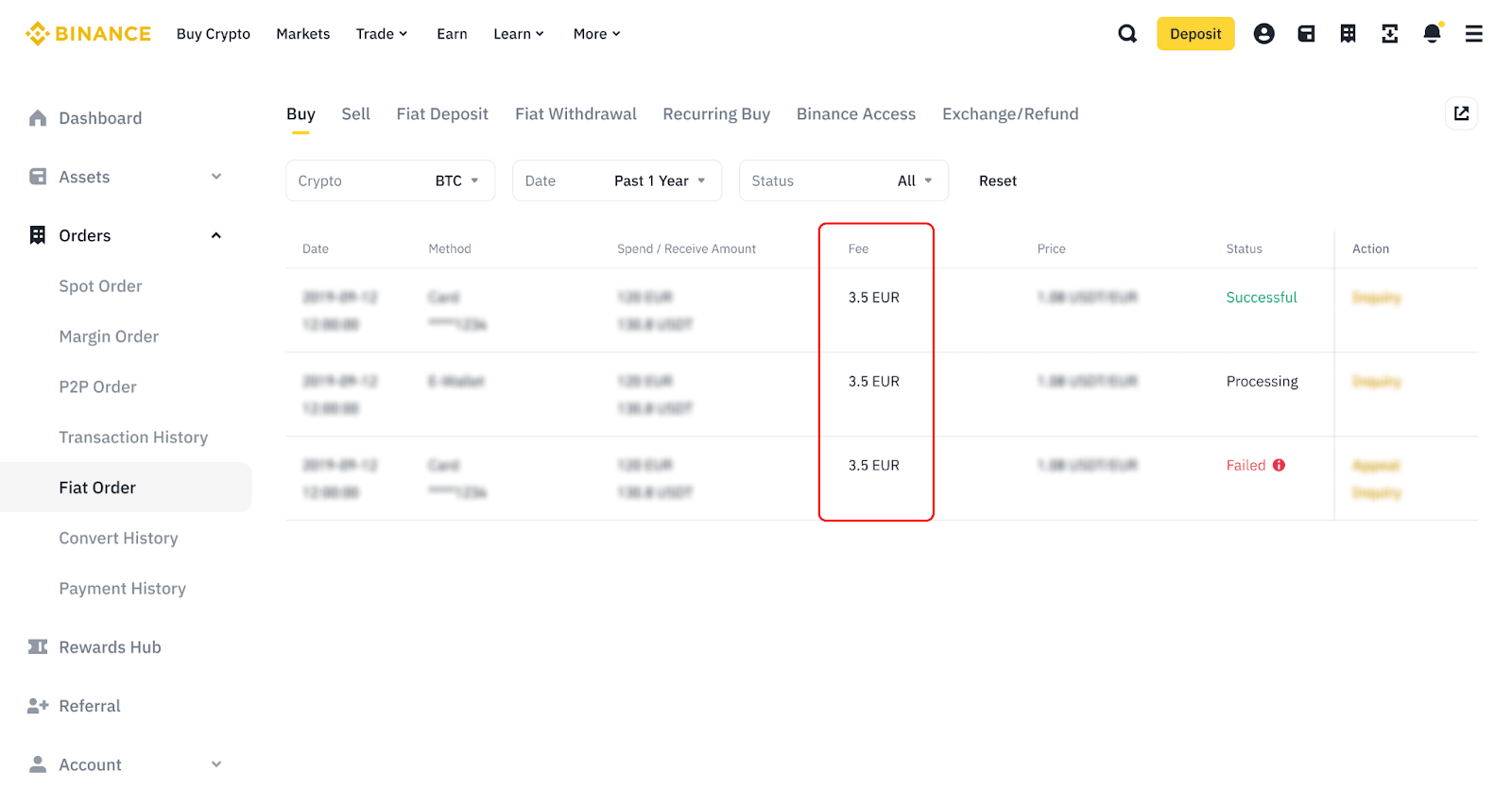The width and height of the screenshot is (1512, 806).
Task: Open the Date Past 1 Year dropdown
Action: click(x=617, y=180)
